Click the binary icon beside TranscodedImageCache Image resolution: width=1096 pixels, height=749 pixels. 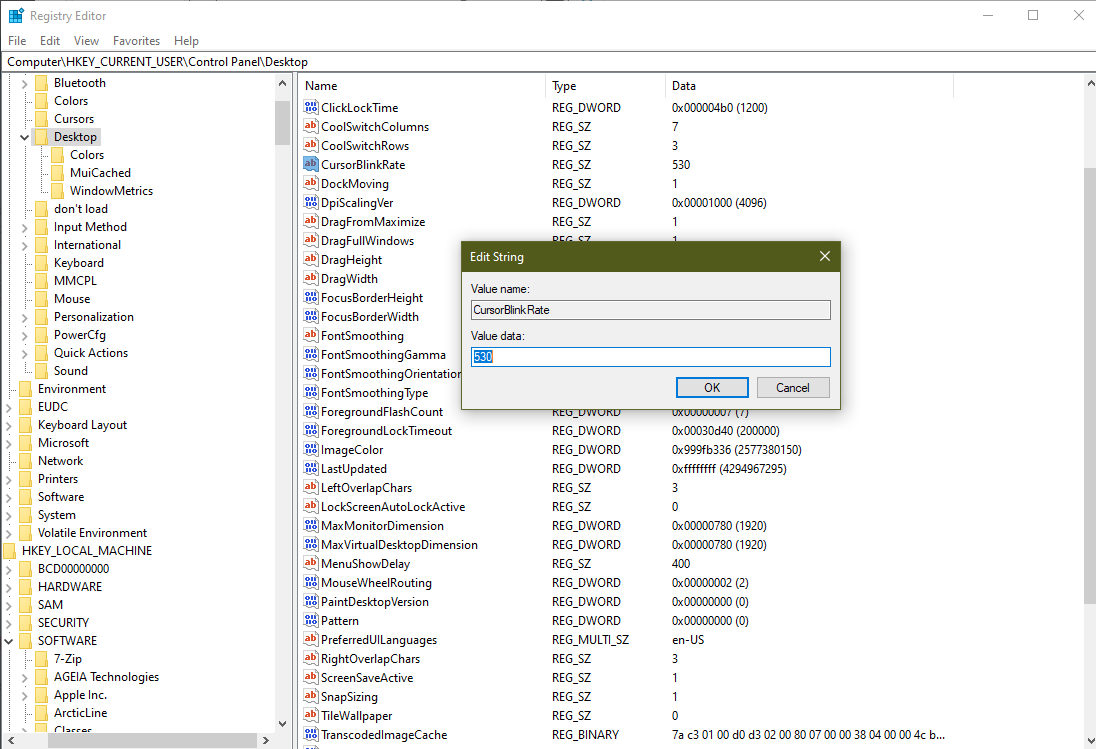click(x=309, y=734)
